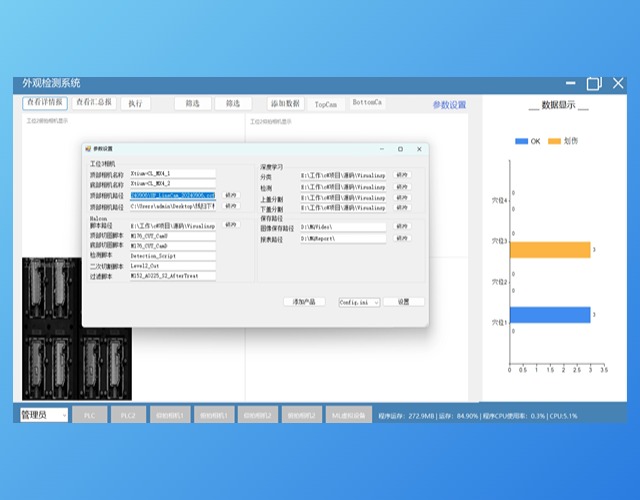
Task: Click the orange 划伤 legend swatch
Action: (556, 141)
